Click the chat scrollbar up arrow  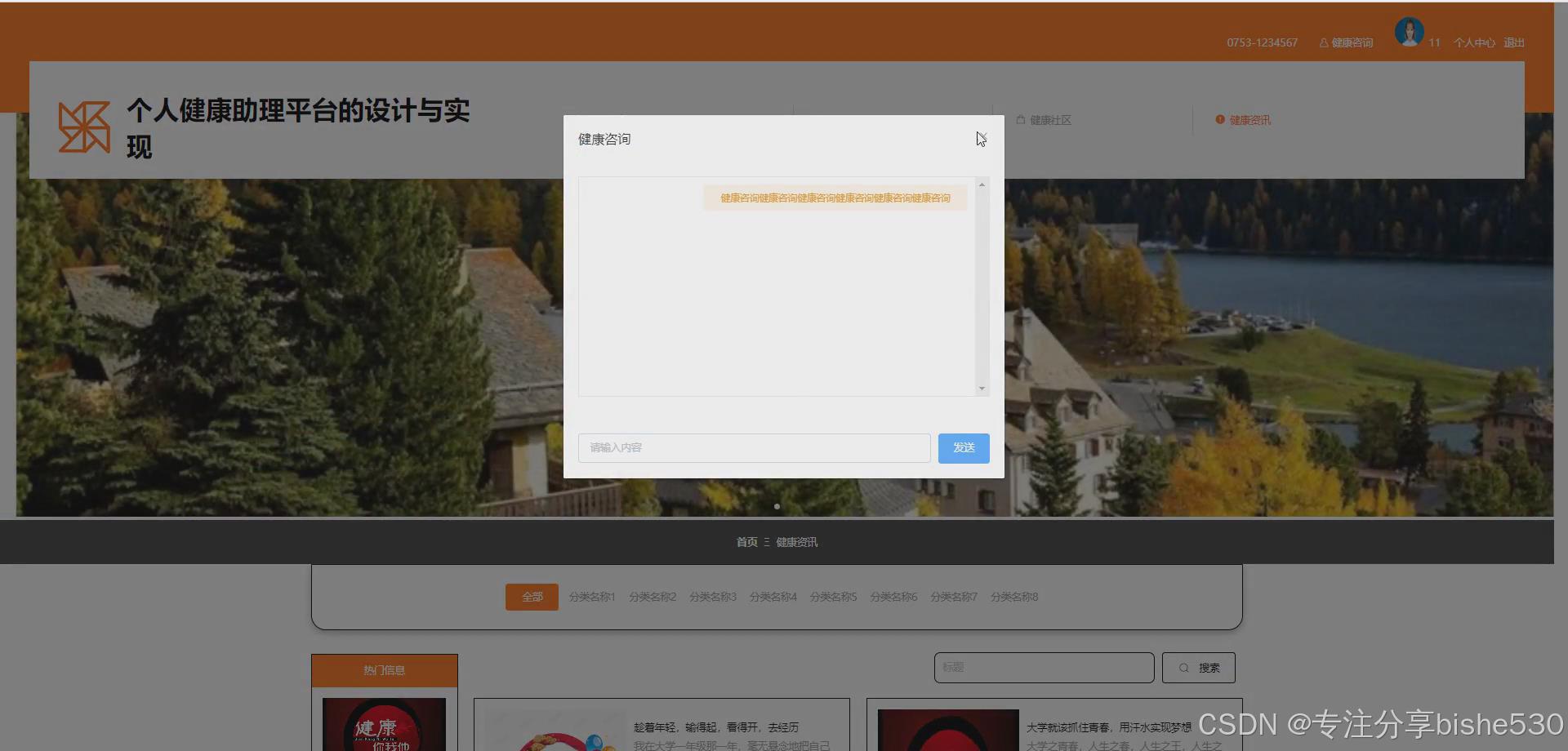coord(982,185)
